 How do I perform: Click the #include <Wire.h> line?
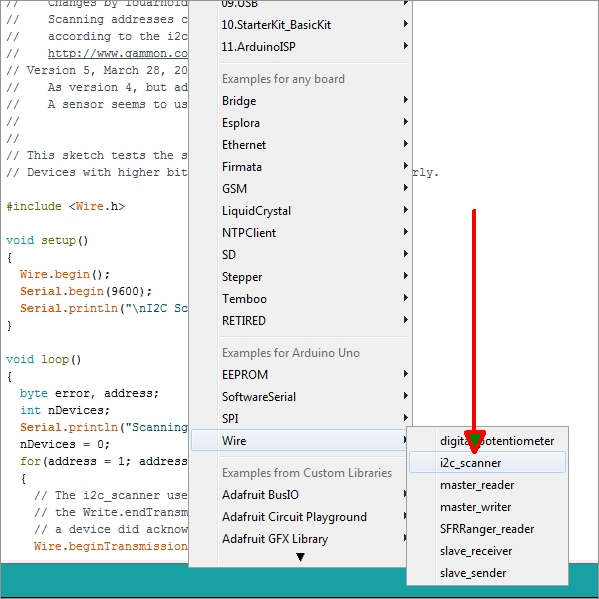pos(66,206)
